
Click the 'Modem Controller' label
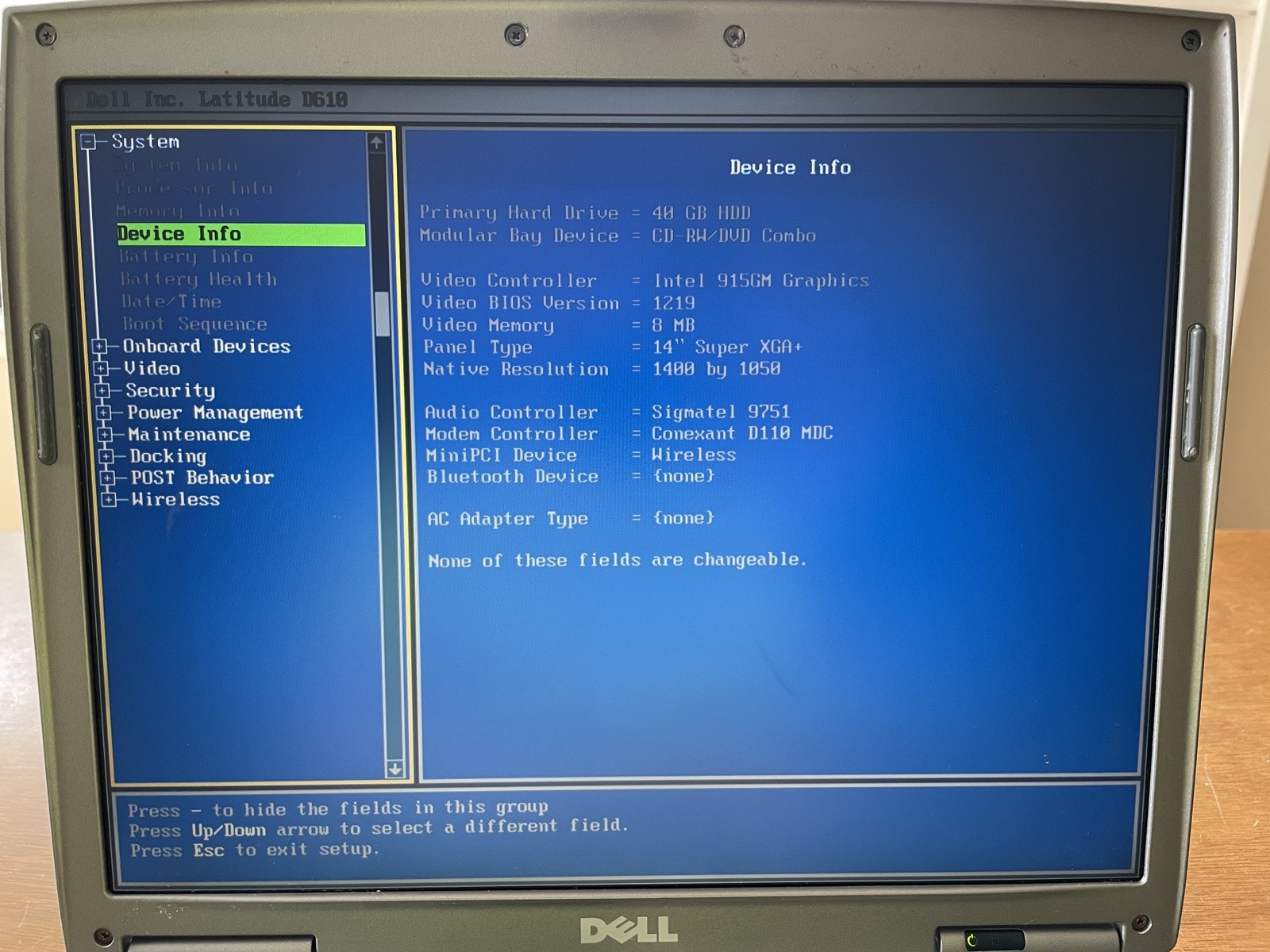click(x=512, y=434)
